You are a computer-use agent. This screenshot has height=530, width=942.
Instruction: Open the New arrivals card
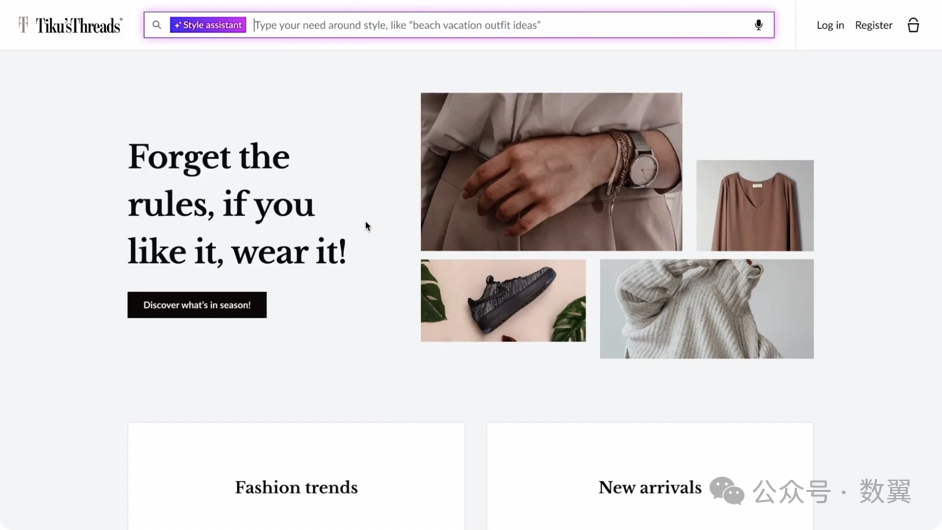point(650,487)
